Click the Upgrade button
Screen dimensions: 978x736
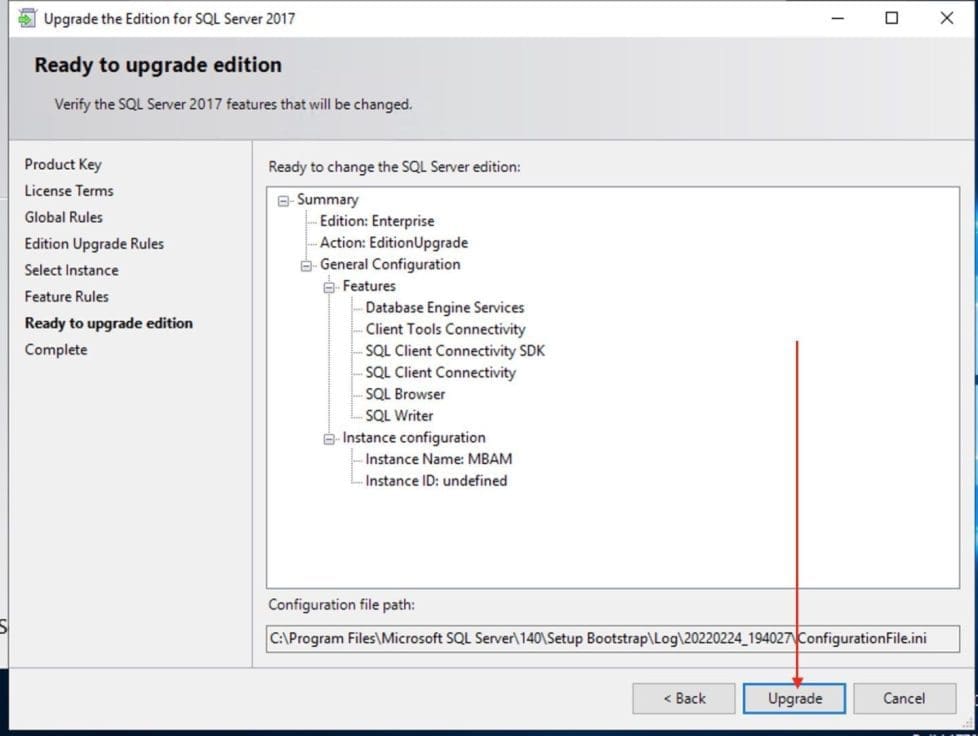coord(794,698)
